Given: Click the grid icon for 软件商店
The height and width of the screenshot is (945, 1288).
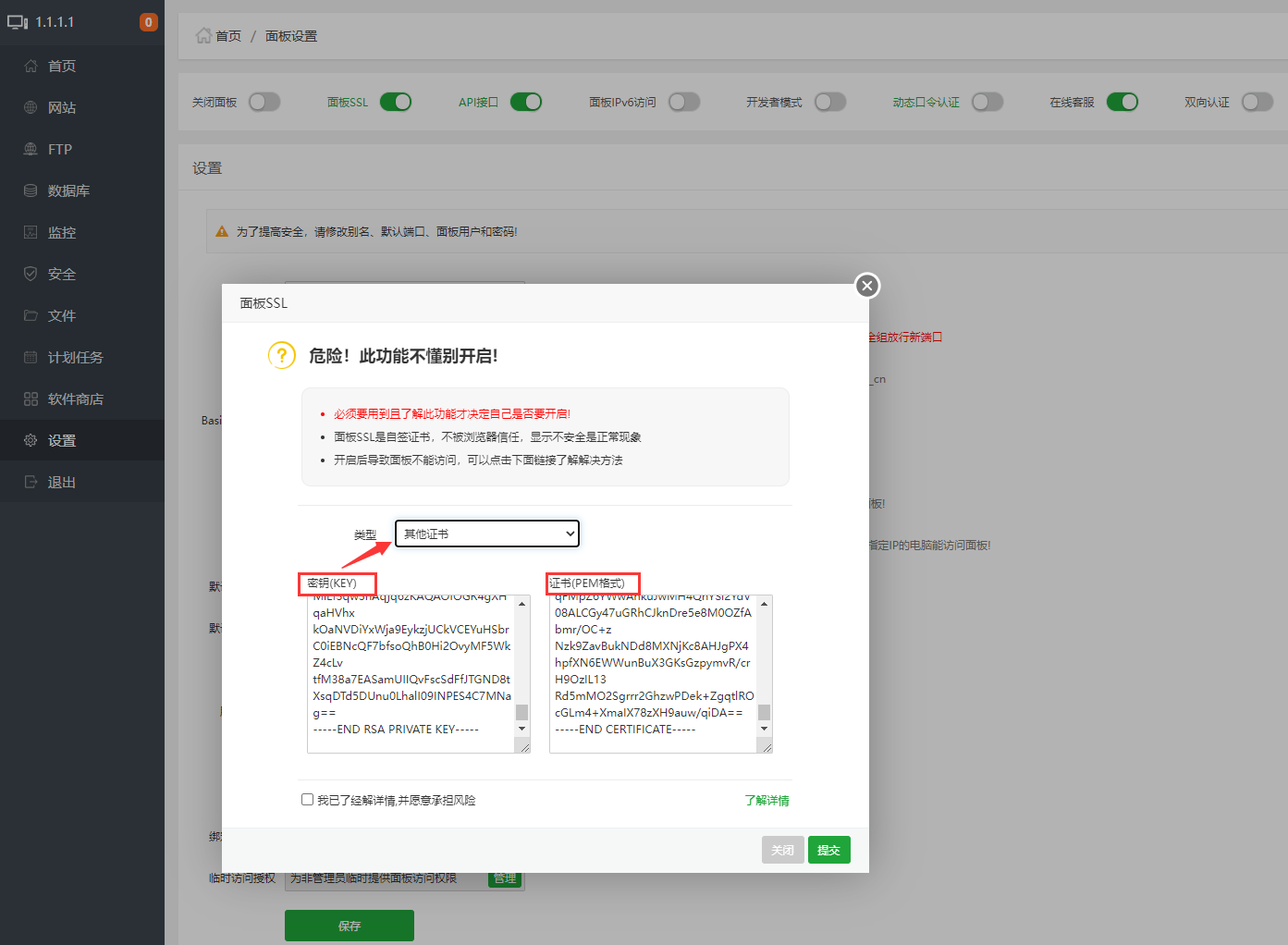Looking at the screenshot, I should 31,399.
